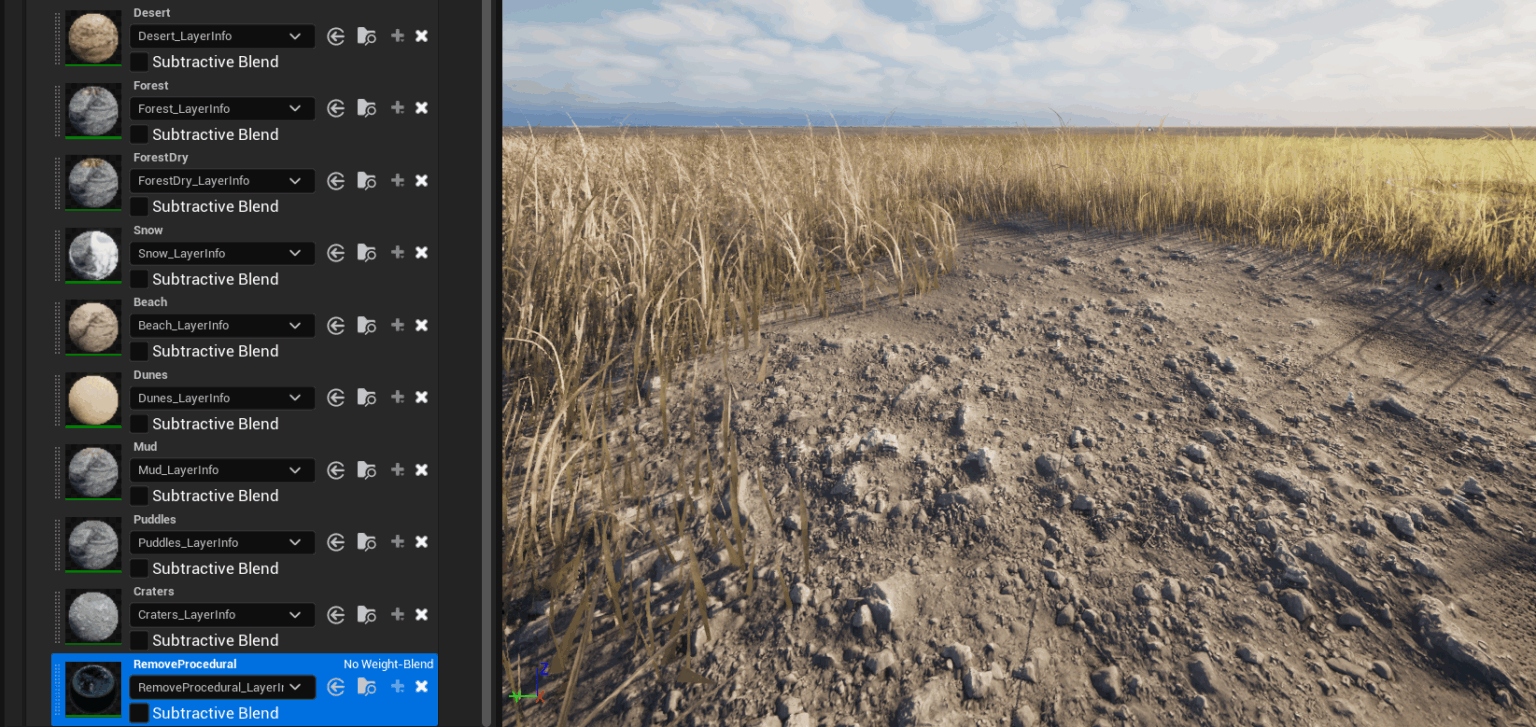Image resolution: width=1536 pixels, height=727 pixels.
Task: Delete the Snow layer with its X icon
Action: (x=421, y=252)
